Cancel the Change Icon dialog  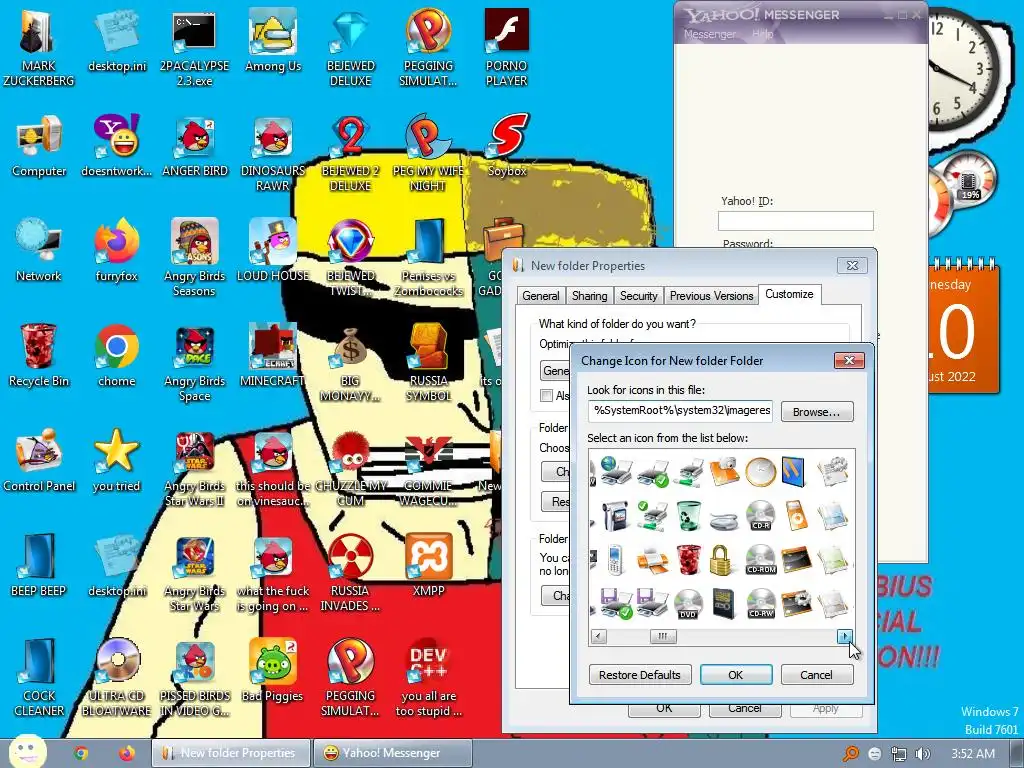[816, 675]
